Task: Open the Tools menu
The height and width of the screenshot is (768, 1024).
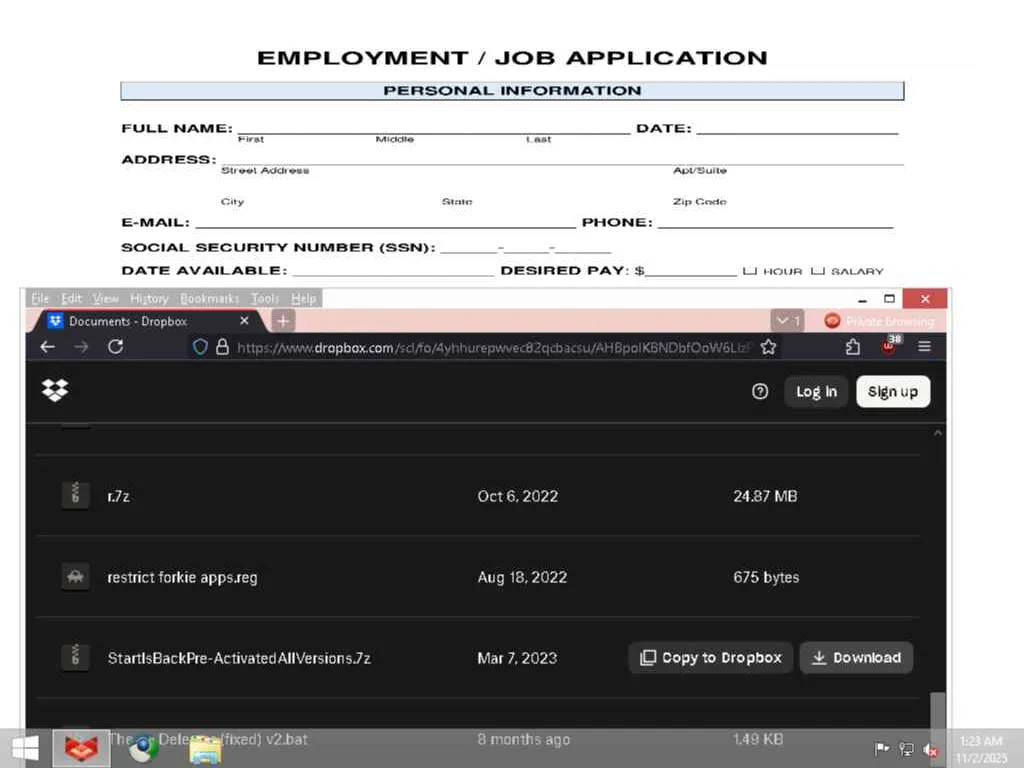Action: click(x=264, y=298)
